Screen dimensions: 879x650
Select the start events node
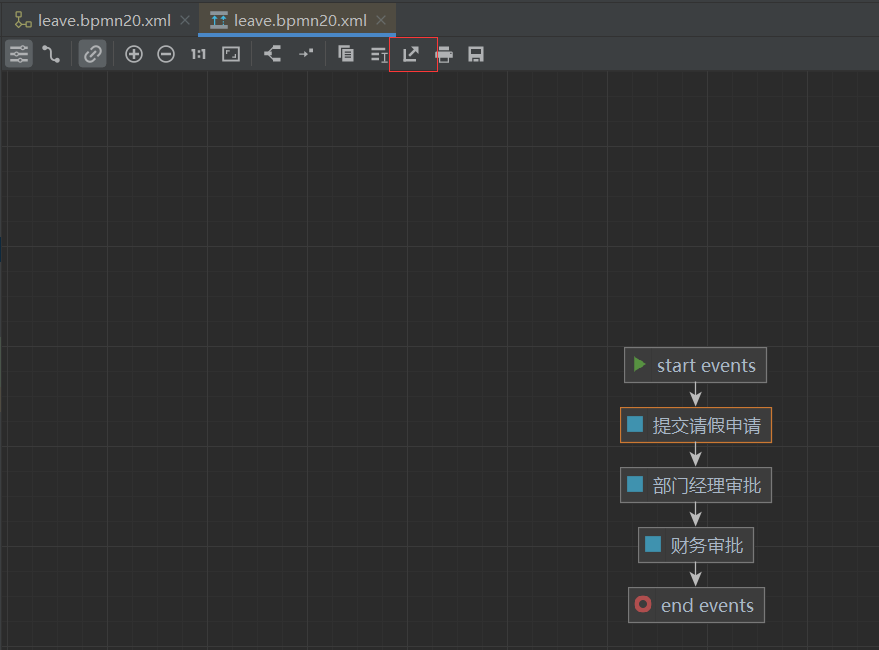695,365
